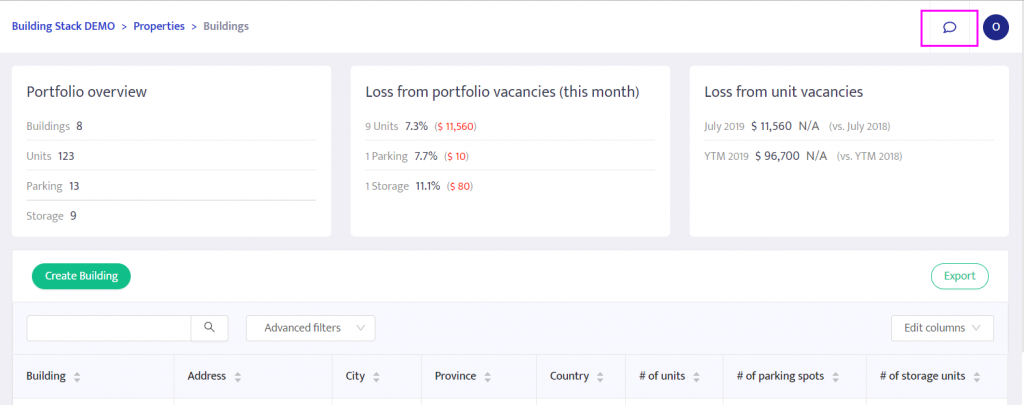Sort by Address column arrows
1024x405 pixels.
pyautogui.click(x=238, y=377)
